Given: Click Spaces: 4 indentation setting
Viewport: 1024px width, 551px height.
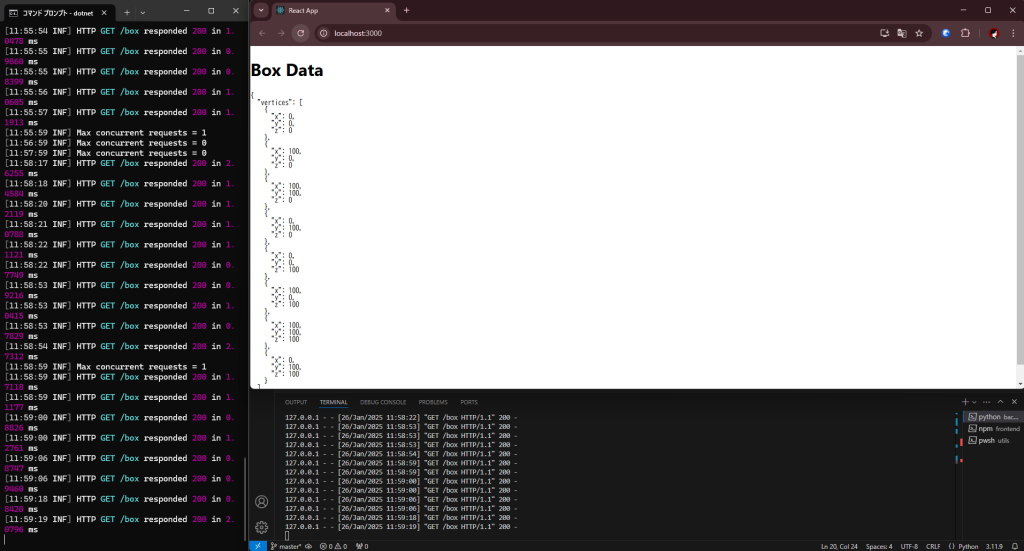Looking at the screenshot, I should point(879,546).
